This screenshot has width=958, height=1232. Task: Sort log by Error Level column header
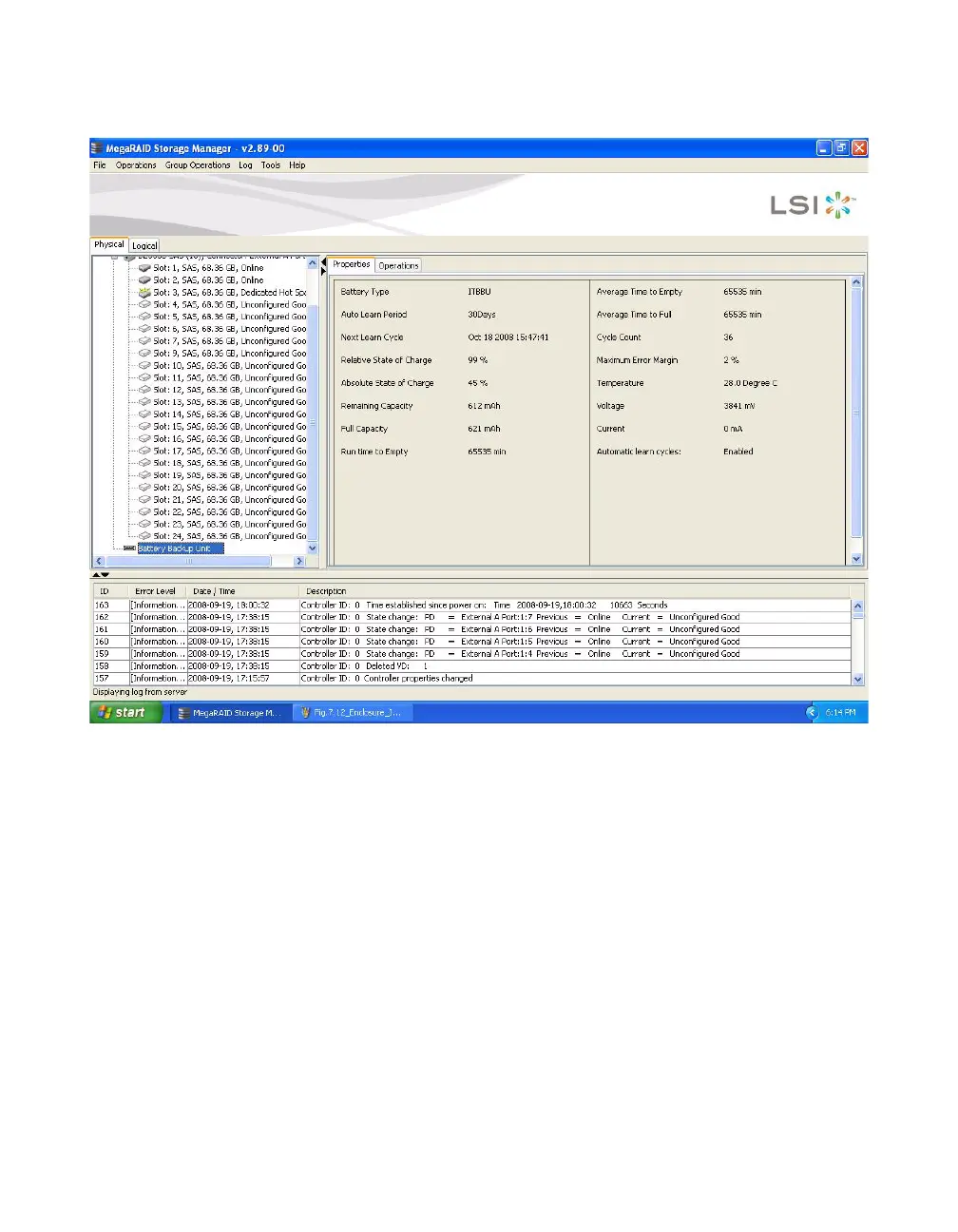[x=156, y=591]
